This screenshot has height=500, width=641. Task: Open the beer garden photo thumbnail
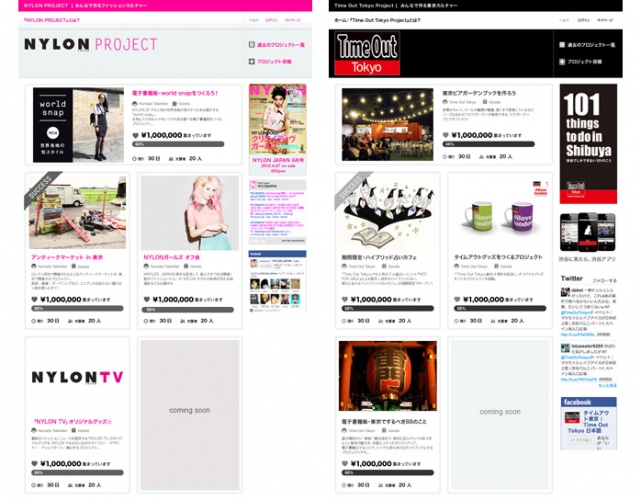388,124
